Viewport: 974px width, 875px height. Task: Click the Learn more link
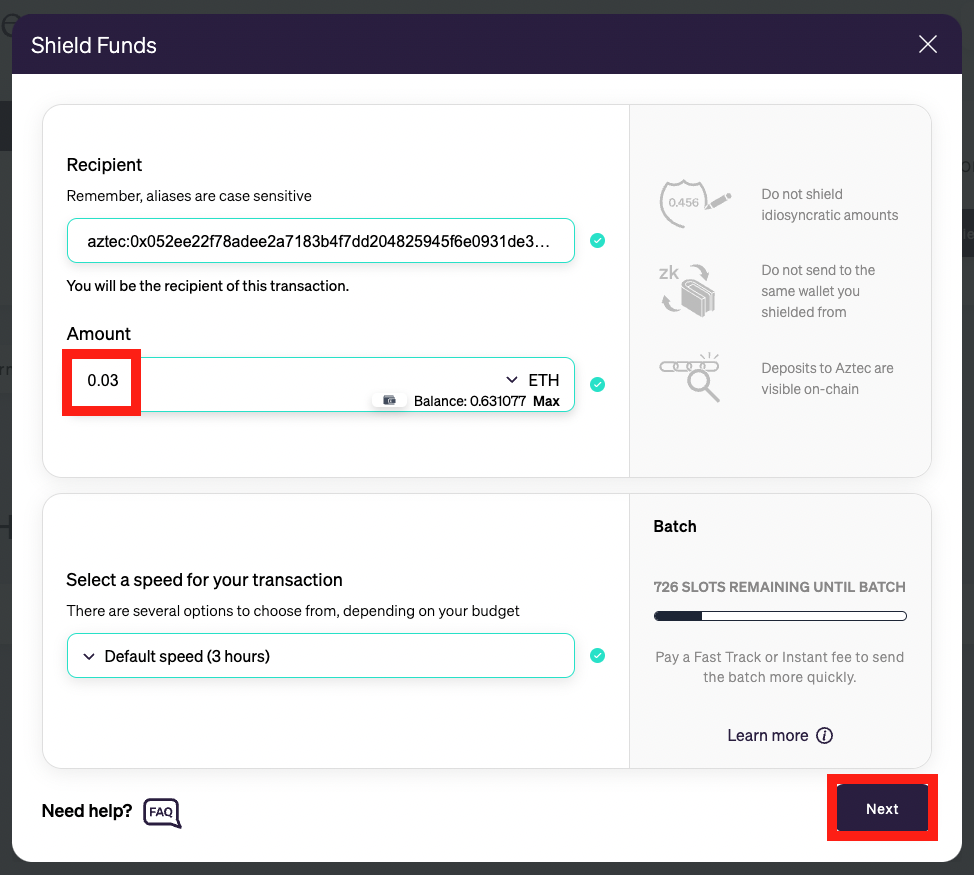pyautogui.click(x=768, y=735)
